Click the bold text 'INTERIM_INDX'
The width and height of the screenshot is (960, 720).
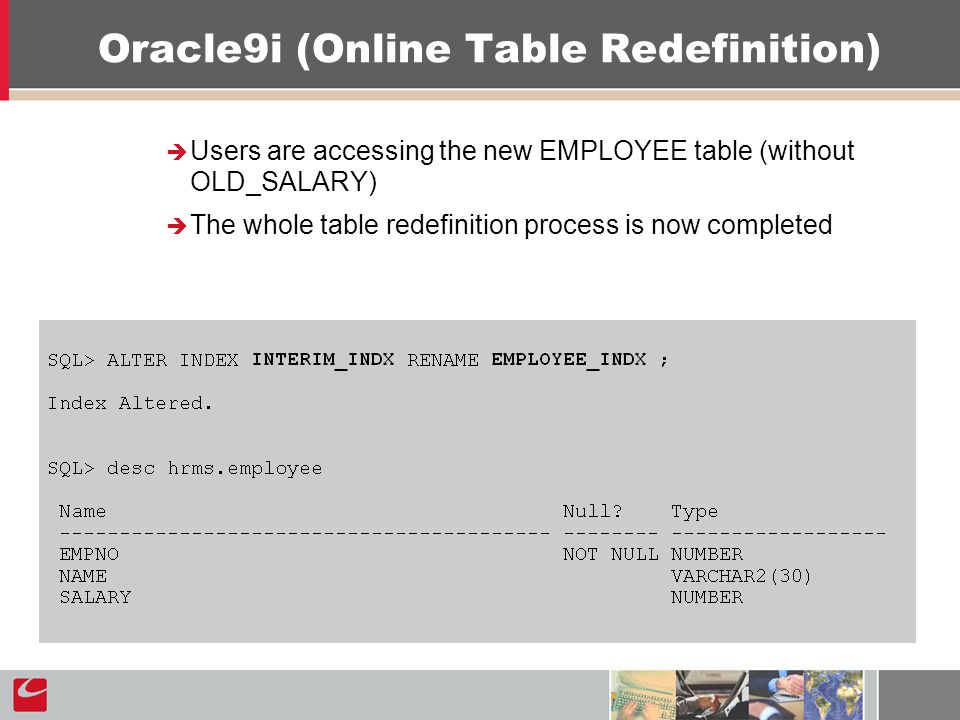click(323, 360)
